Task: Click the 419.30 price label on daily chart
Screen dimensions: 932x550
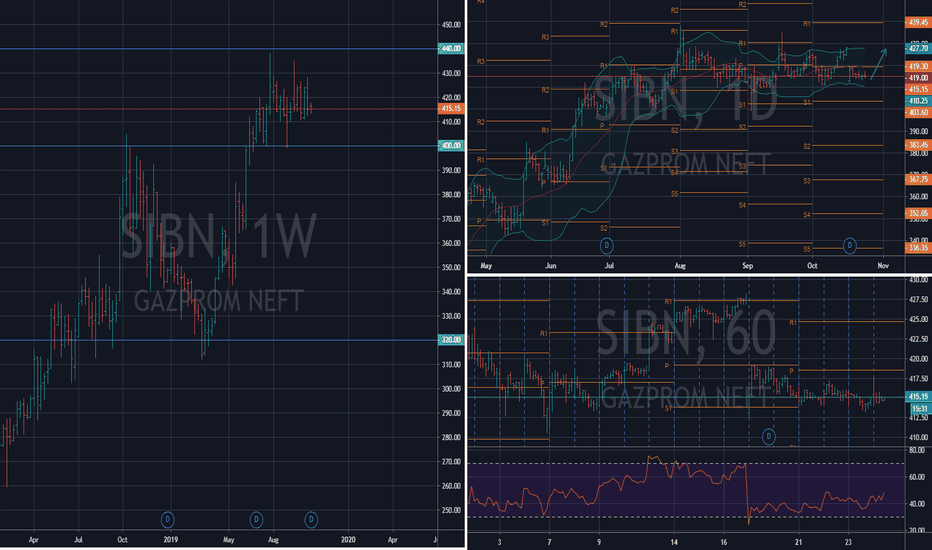Action: coord(918,67)
